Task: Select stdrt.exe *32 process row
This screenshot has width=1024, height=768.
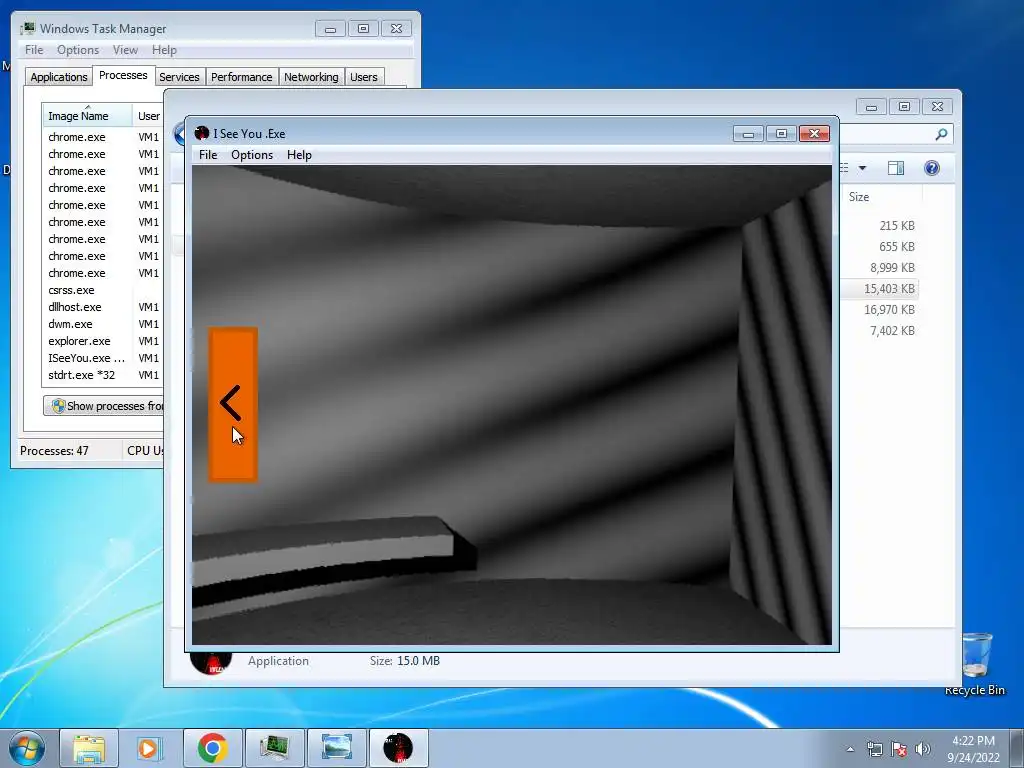Action: pos(103,375)
